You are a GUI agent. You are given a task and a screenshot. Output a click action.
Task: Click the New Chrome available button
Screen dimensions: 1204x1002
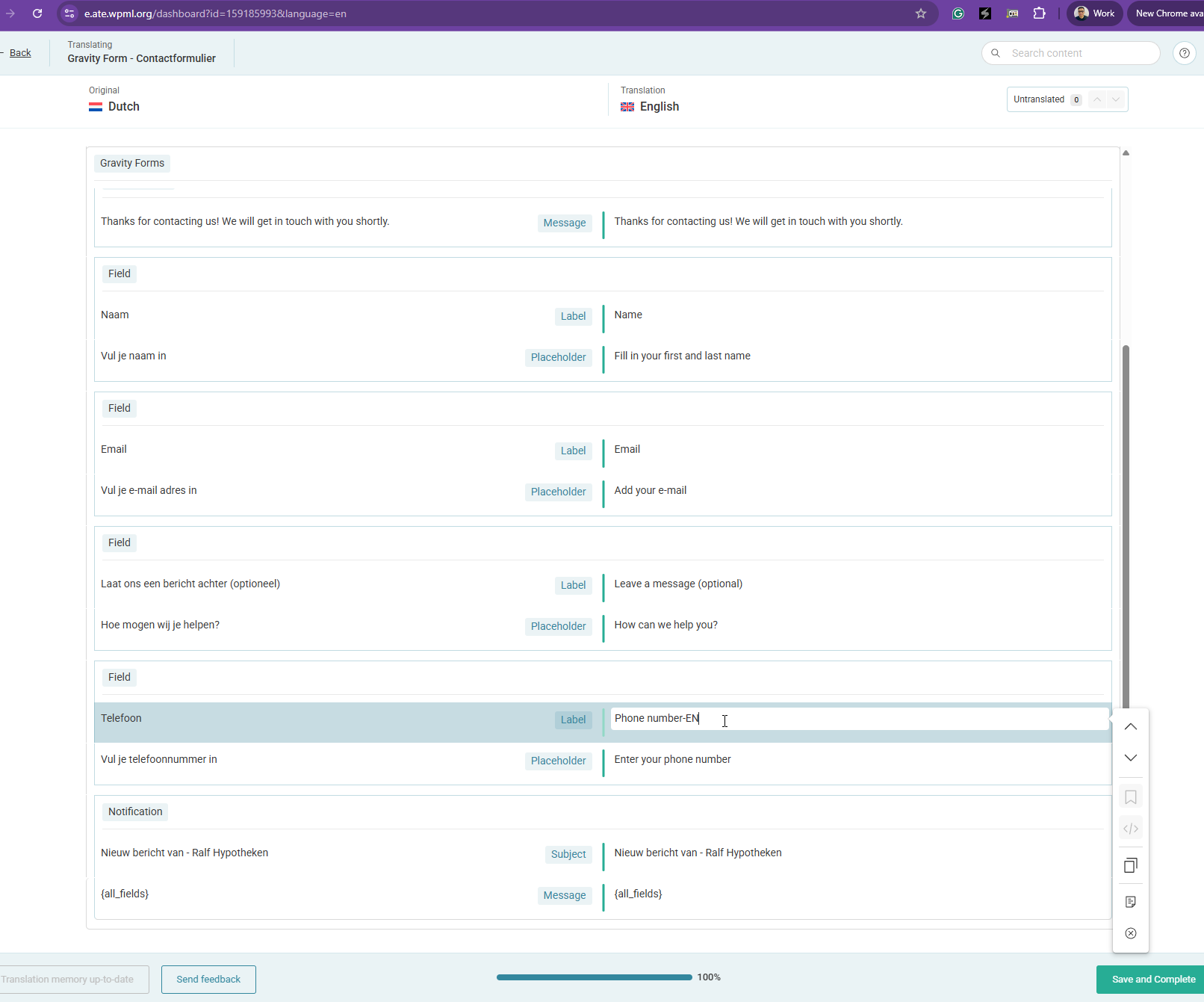pos(1167,13)
